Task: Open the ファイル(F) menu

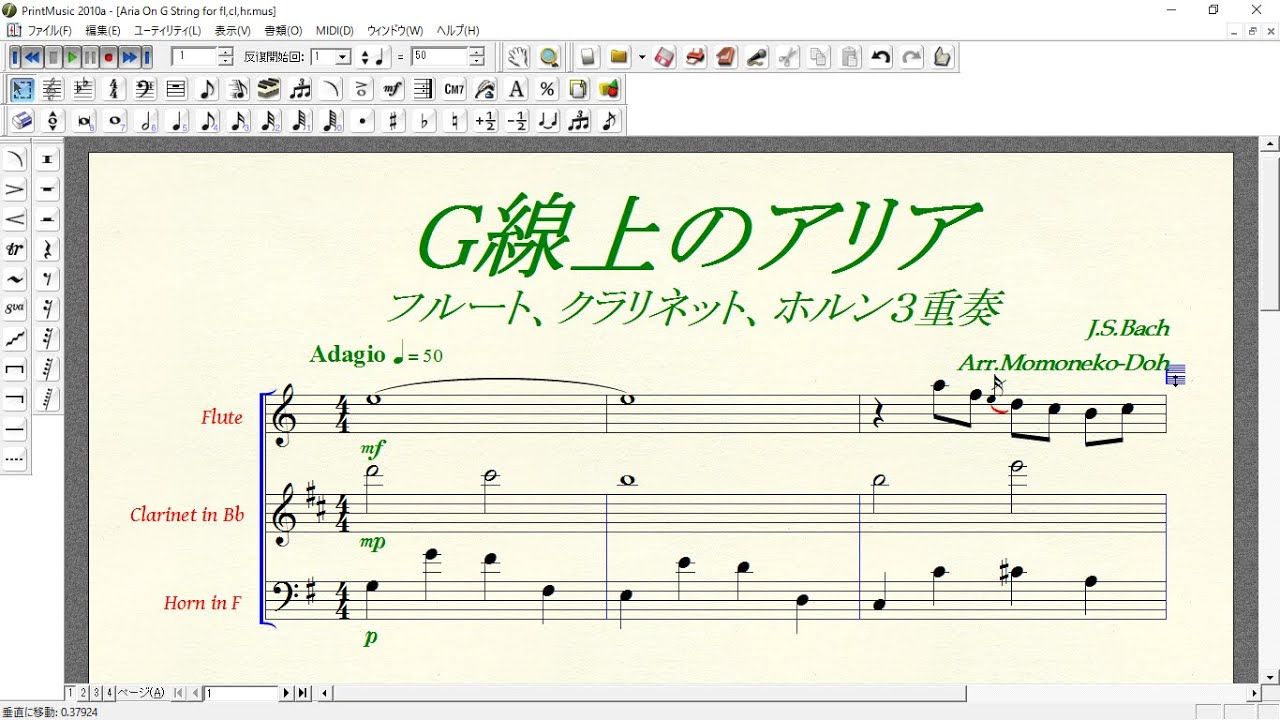Action: (49, 31)
